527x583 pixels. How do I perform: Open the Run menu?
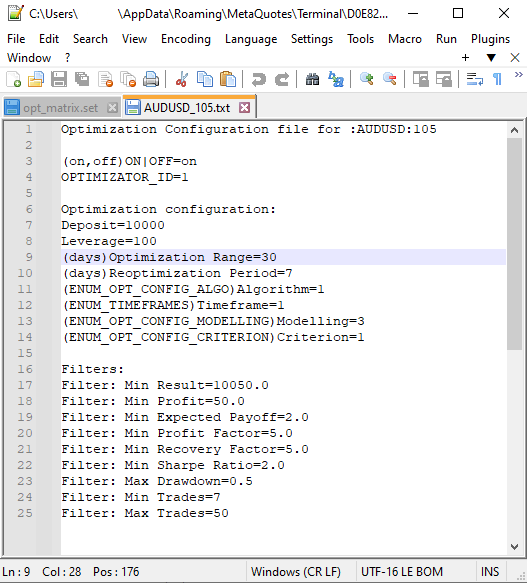446,39
